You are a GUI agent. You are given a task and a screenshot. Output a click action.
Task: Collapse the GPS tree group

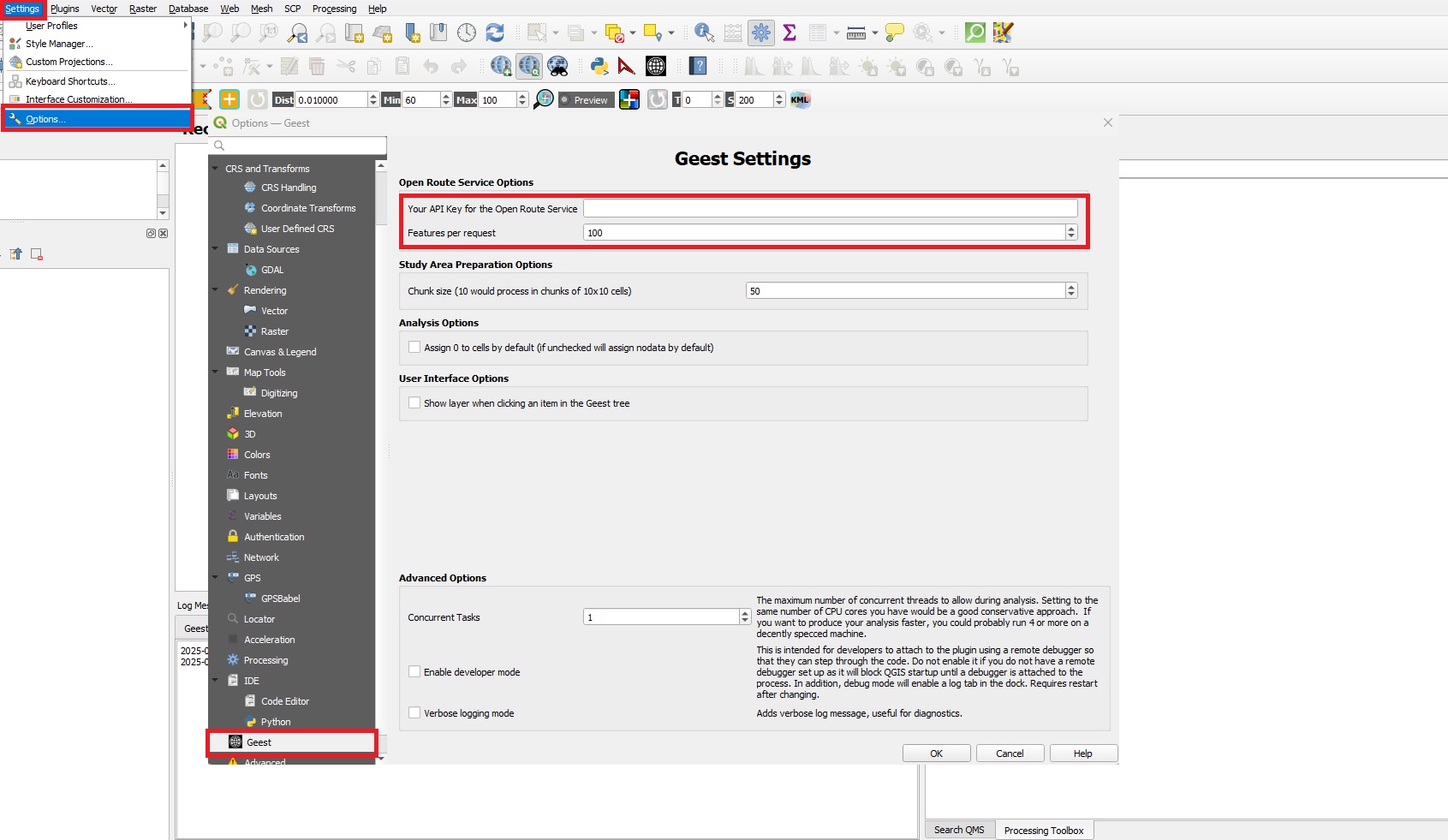pyautogui.click(x=215, y=578)
